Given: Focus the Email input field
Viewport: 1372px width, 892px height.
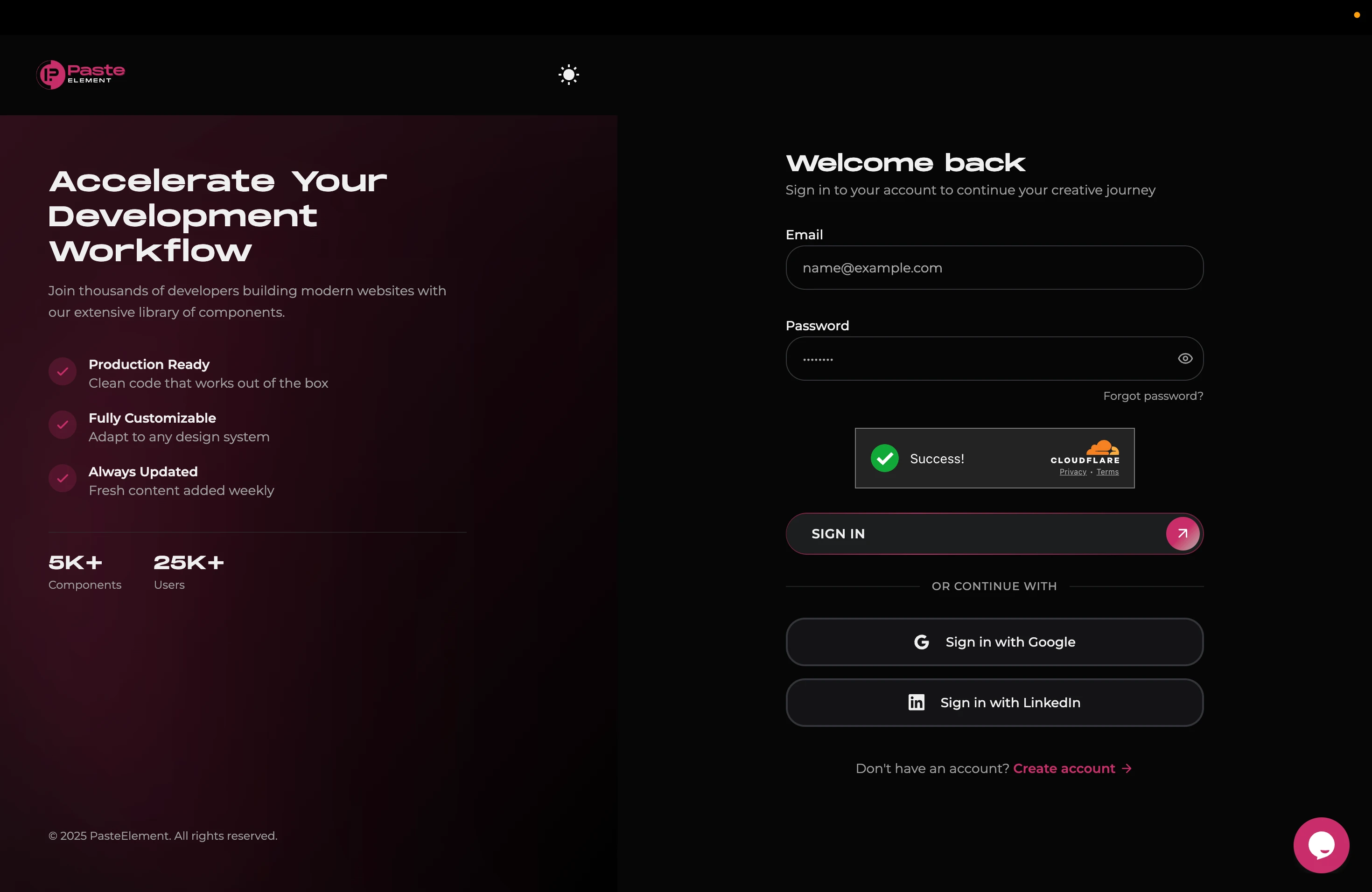Looking at the screenshot, I should pos(994,268).
